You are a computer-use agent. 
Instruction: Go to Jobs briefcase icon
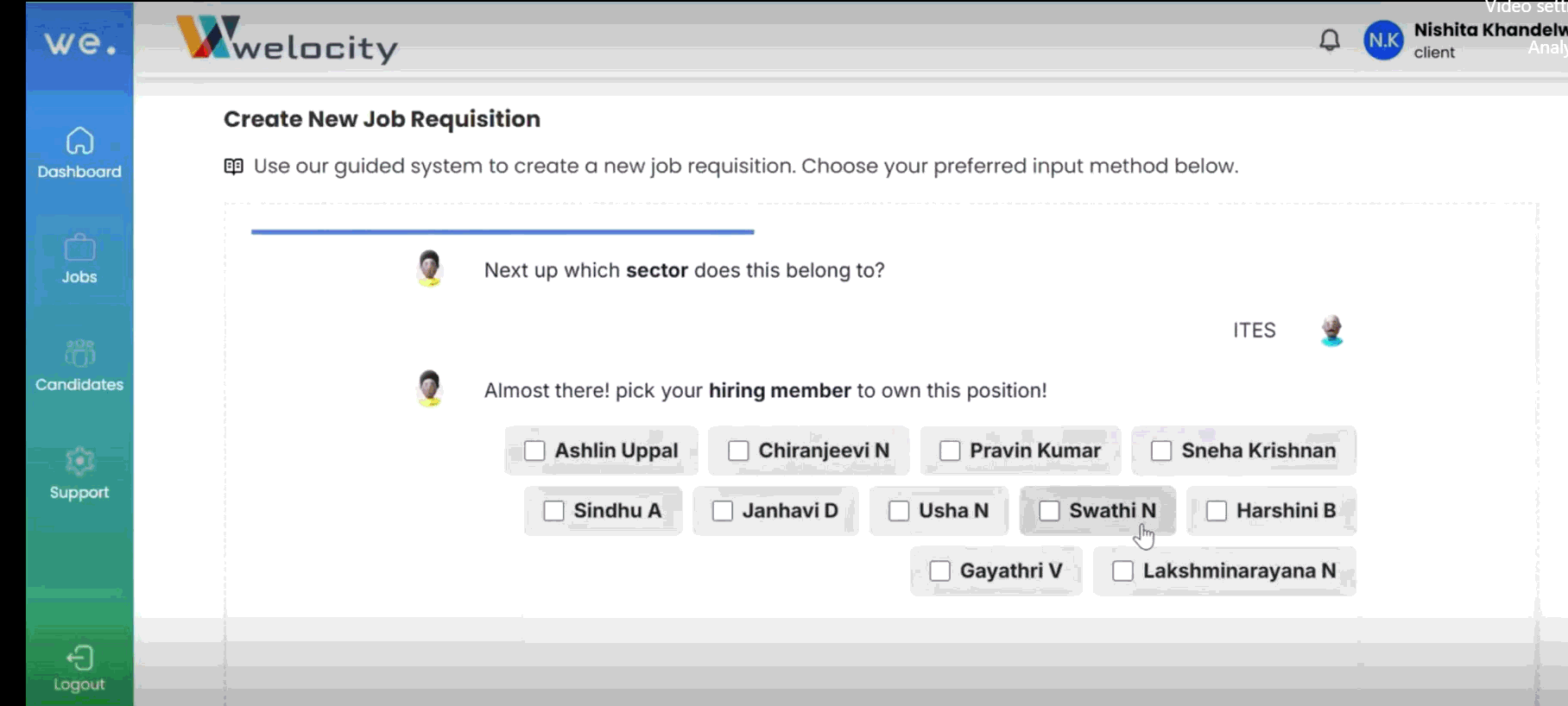tap(79, 249)
